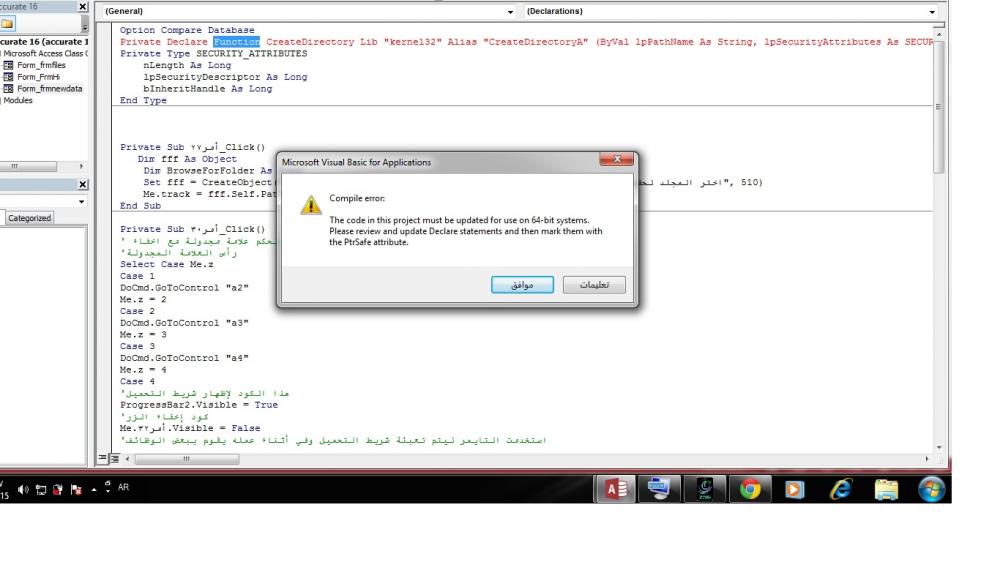Screen dimensions: 1000x562
Task: Close the Project explorer panel
Action: point(83,6)
